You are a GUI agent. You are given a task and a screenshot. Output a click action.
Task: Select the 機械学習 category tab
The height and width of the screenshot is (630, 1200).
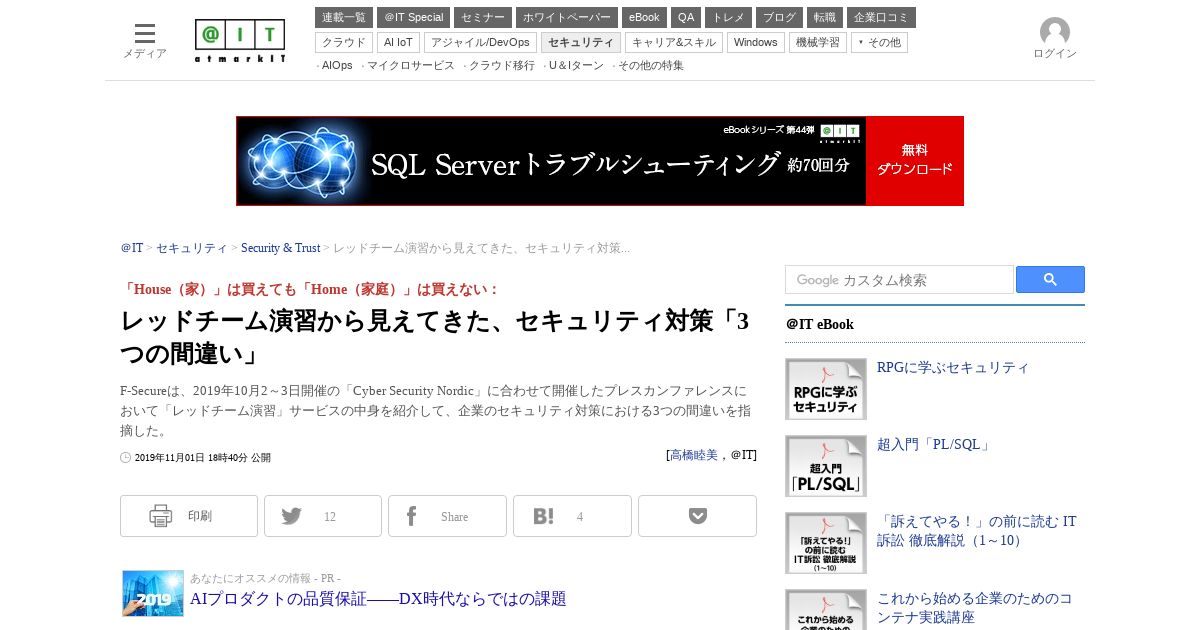coord(817,42)
